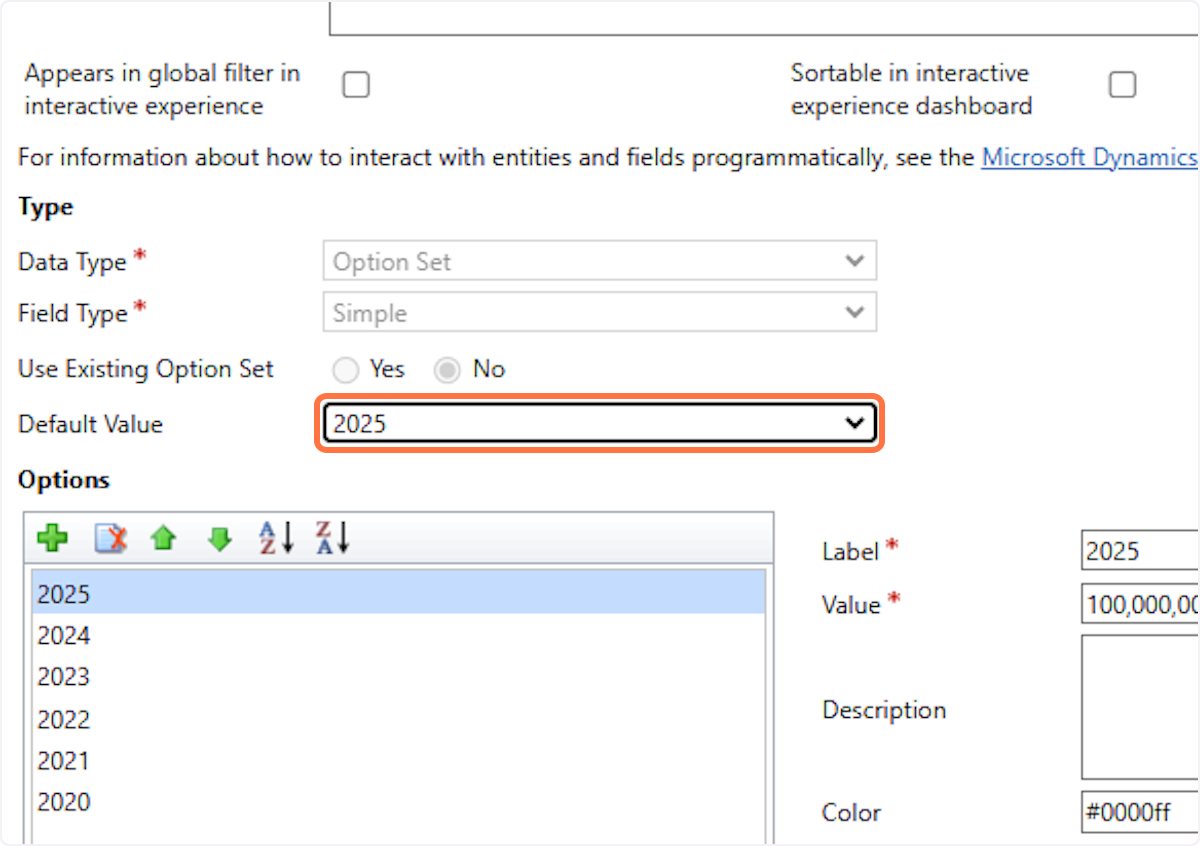Click the Color hex value field

[1140, 812]
